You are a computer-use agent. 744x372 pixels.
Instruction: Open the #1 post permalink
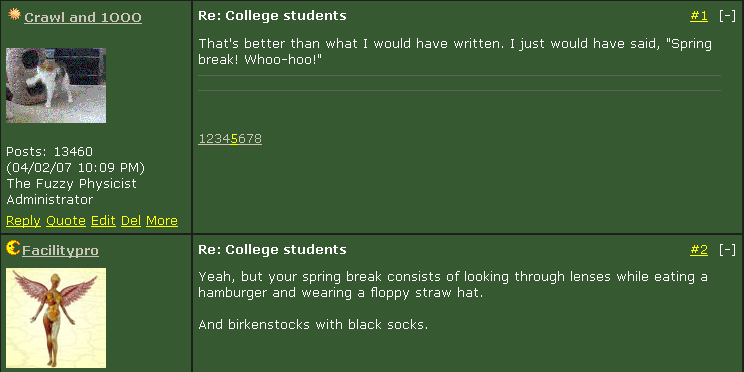[699, 16]
